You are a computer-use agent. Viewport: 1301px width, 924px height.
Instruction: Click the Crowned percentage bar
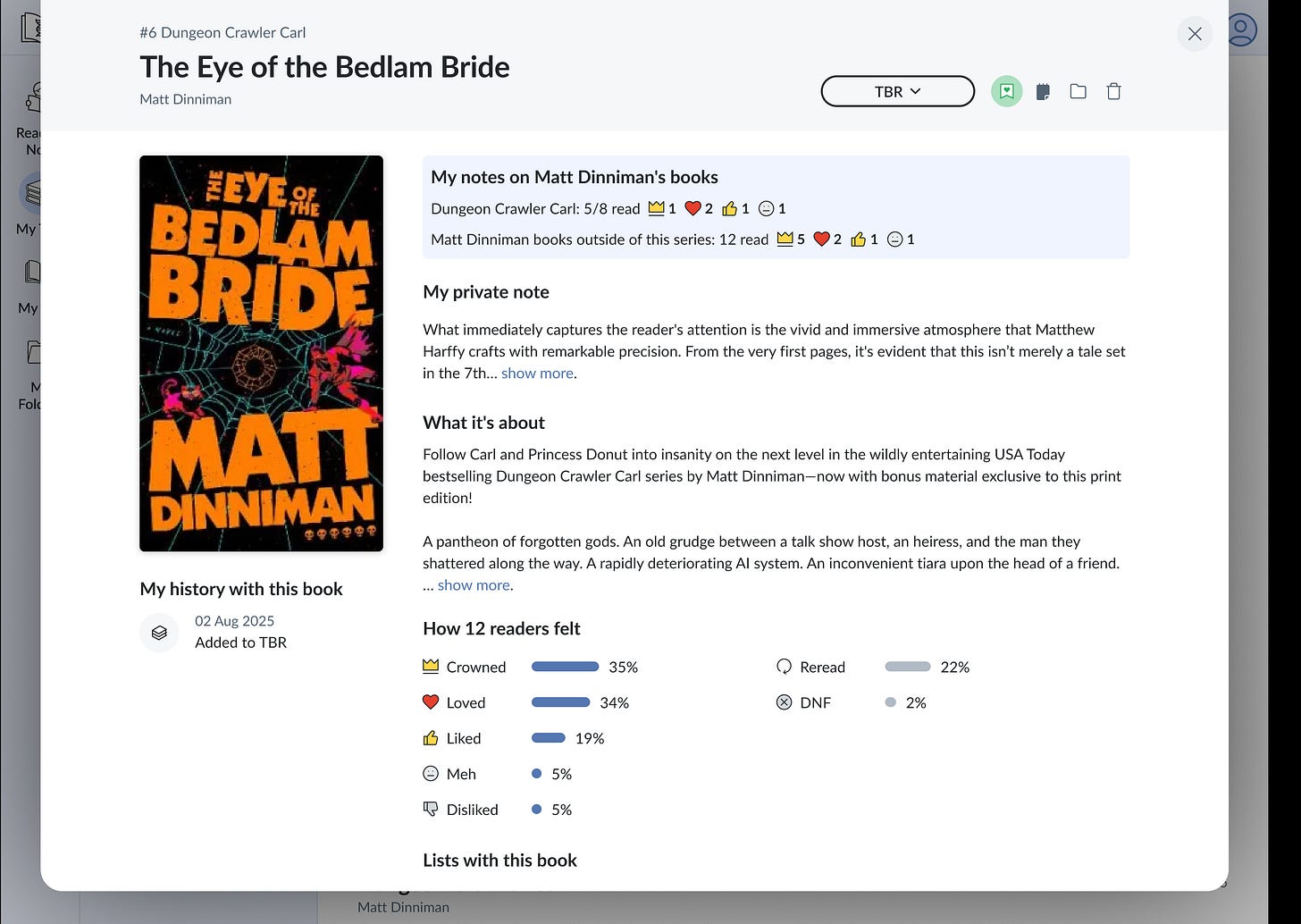[565, 667]
